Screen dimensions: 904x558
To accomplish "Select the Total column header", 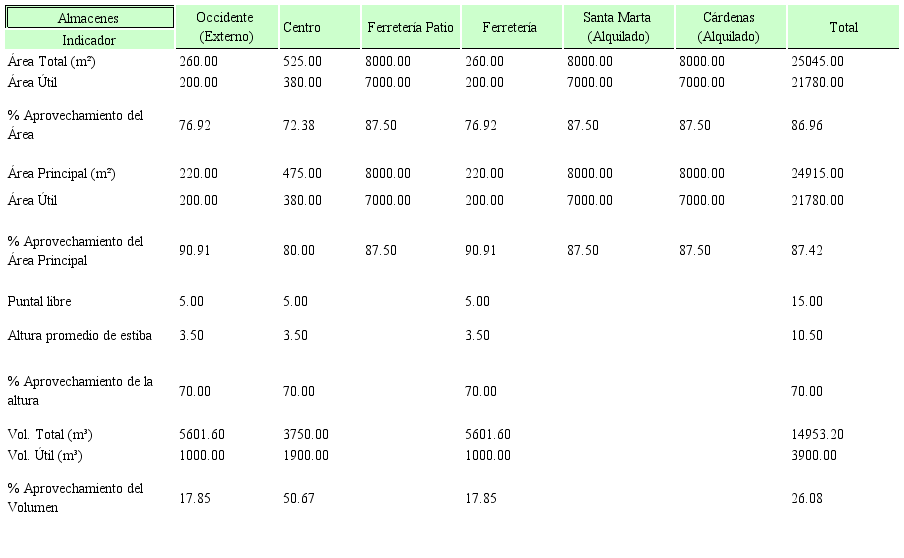I will (843, 27).
